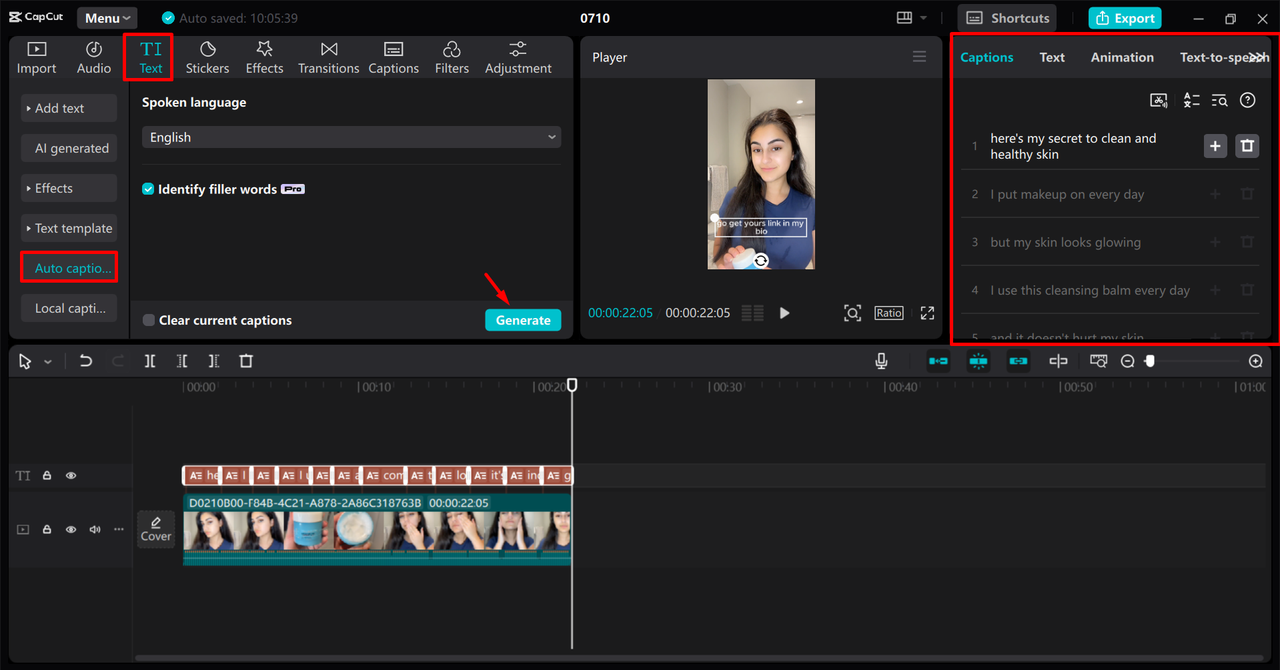Select AI generated in text sidebar
This screenshot has width=1280, height=670.
(69, 148)
